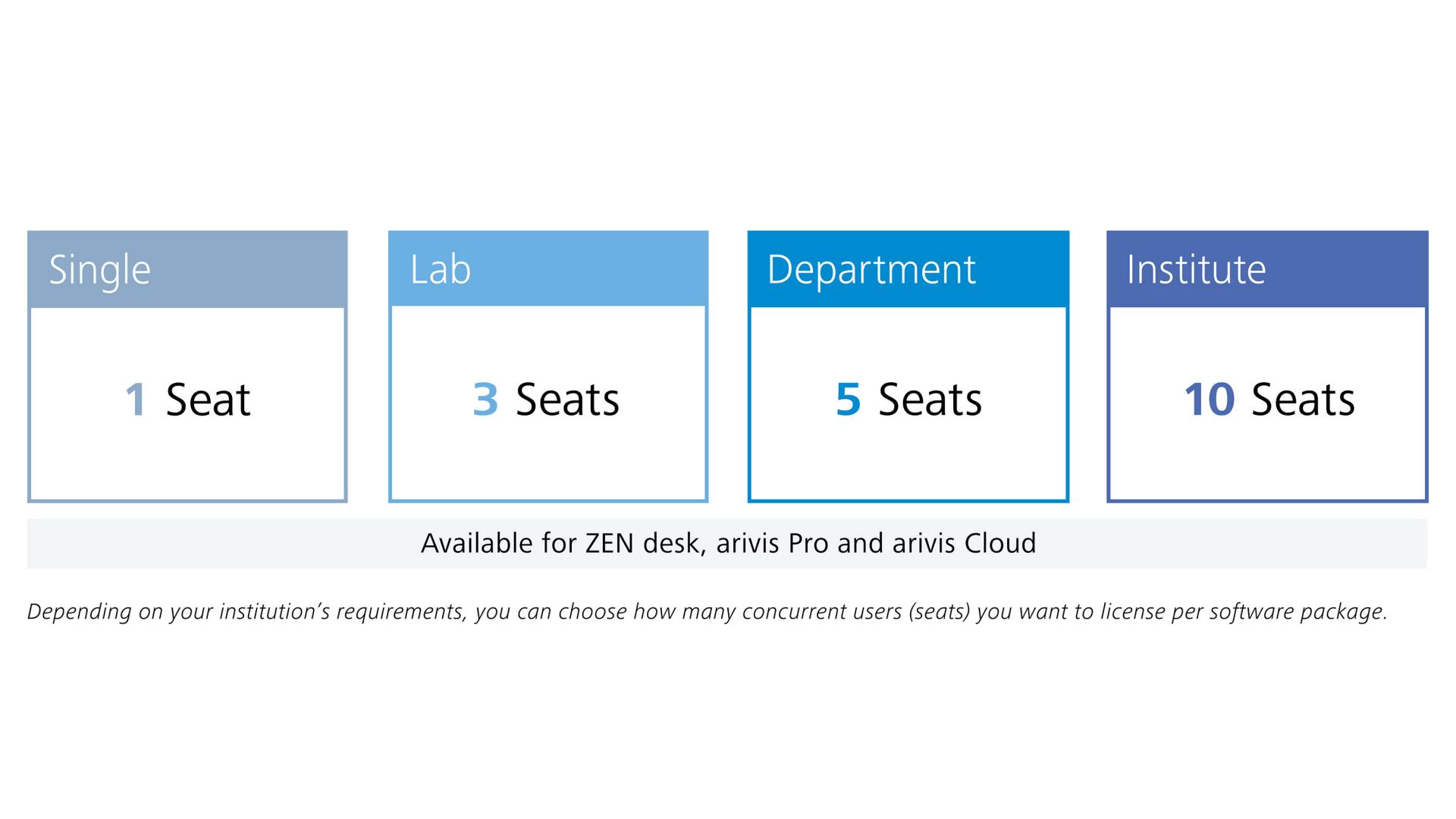
Task: Click the number 5 in Department card
Action: [x=848, y=400]
